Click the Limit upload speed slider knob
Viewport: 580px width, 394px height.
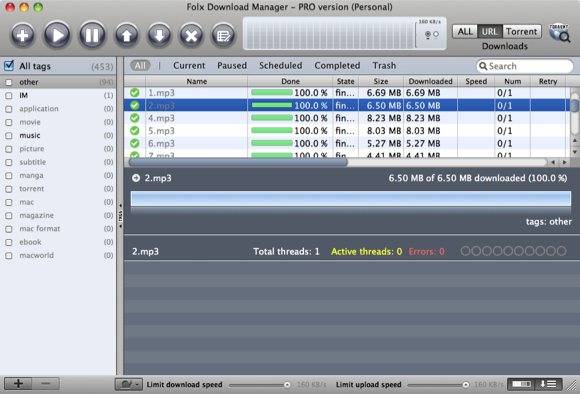point(466,385)
